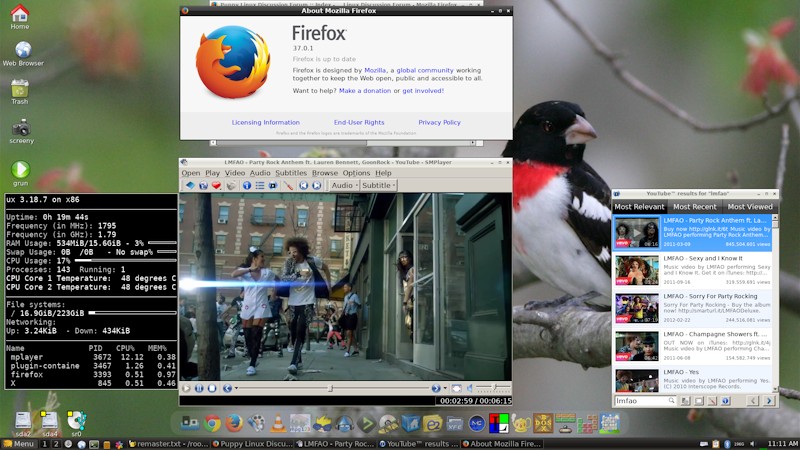The image size is (800, 450).
Task: Go to previous results page in YouTube browser
Action: coord(753,401)
